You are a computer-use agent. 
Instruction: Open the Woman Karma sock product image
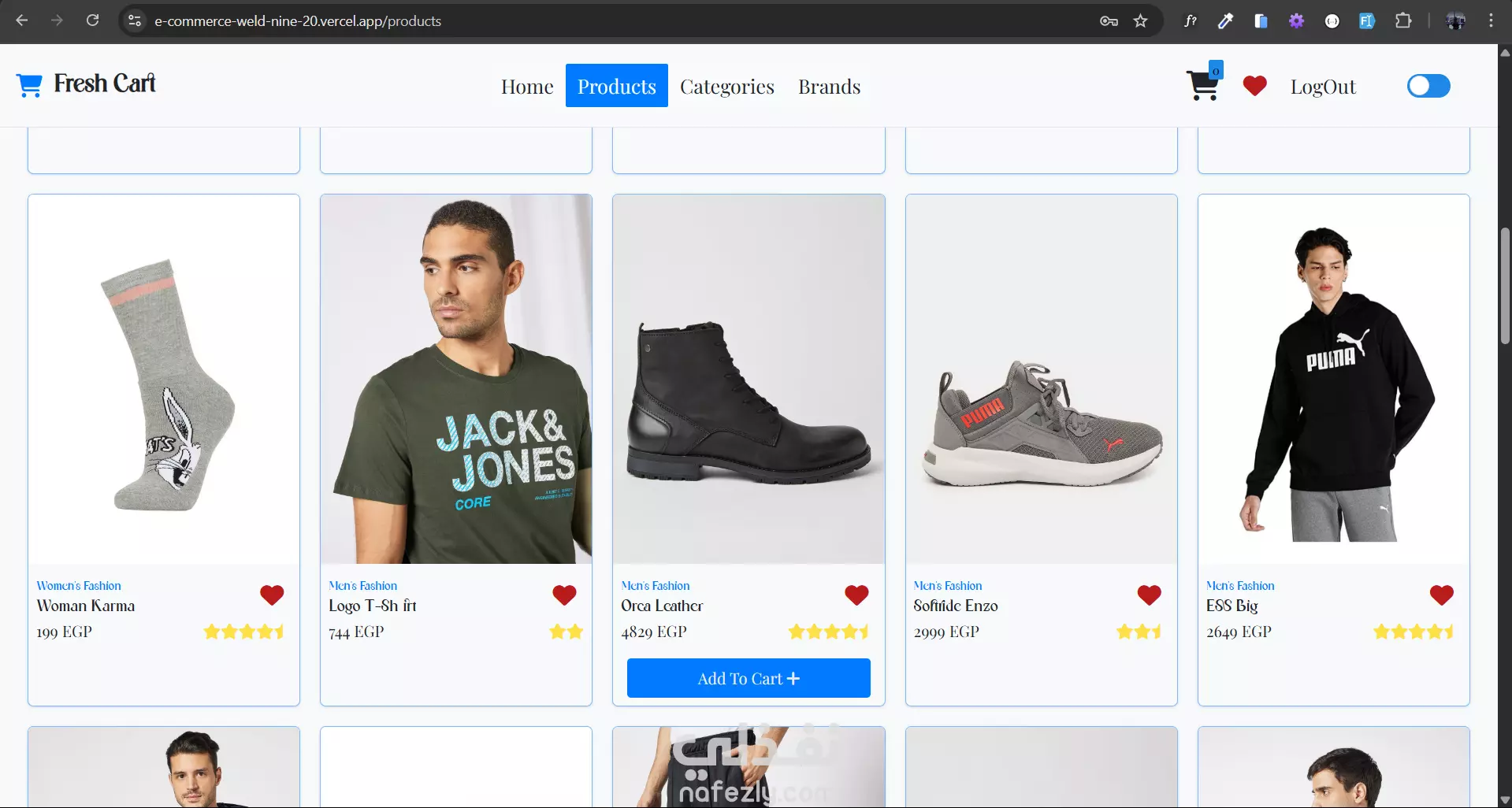pos(164,380)
